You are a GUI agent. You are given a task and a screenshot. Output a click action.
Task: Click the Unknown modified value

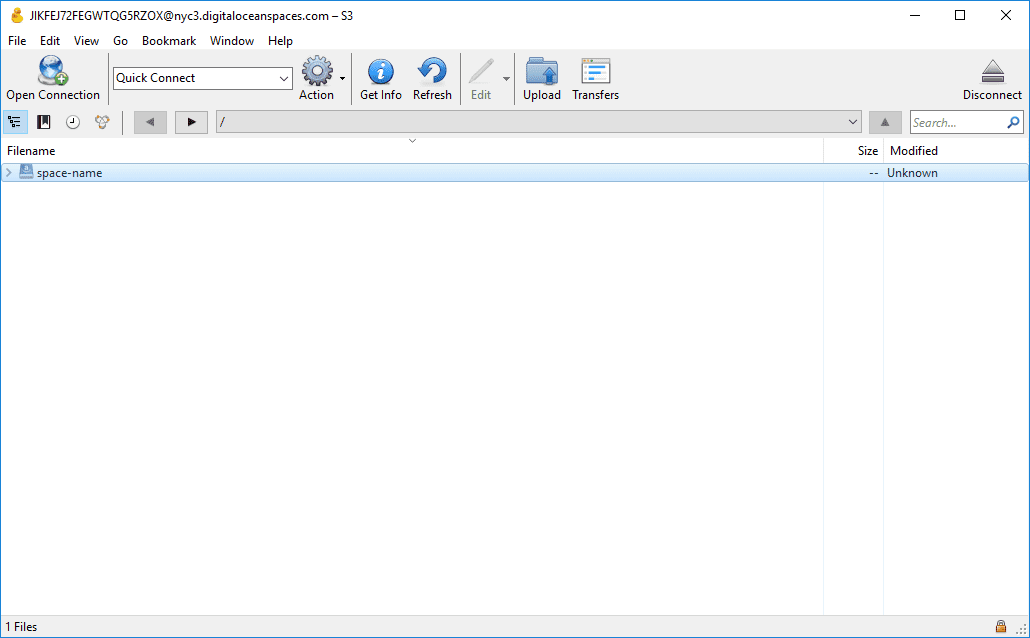click(912, 173)
